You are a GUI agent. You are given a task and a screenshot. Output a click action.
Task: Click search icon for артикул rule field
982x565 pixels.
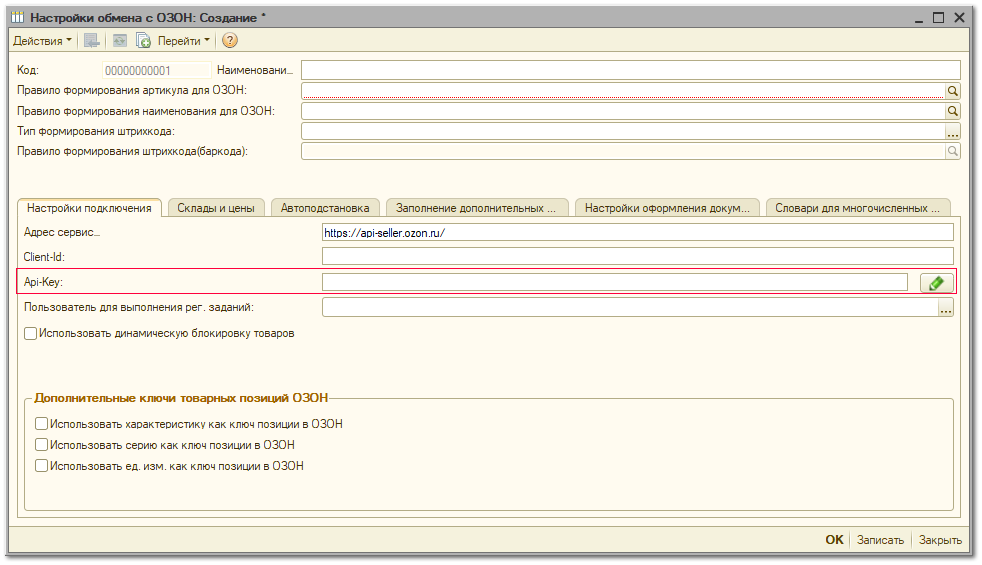[952, 91]
